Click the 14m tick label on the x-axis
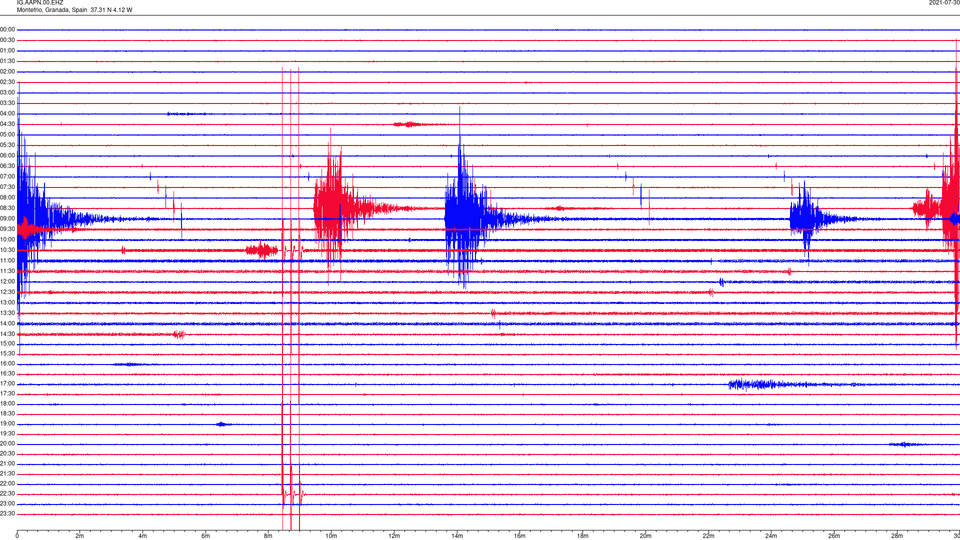Screen dimensions: 960x540 point(457,536)
